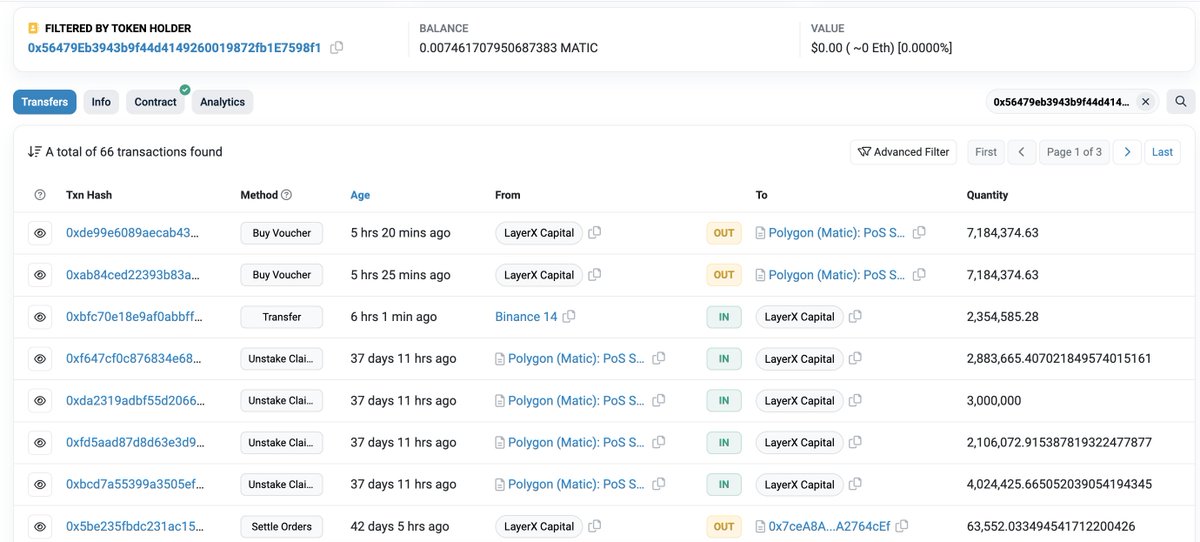Screen dimensions: 1200x542
Task: Copy Polygon PoS From address in 0xda231 row
Action: (659, 401)
